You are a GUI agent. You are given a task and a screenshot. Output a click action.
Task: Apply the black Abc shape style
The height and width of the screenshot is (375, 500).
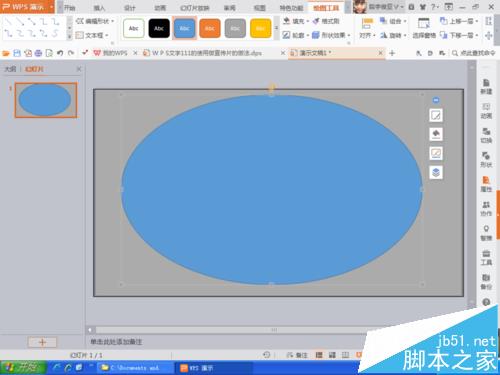(x=159, y=28)
